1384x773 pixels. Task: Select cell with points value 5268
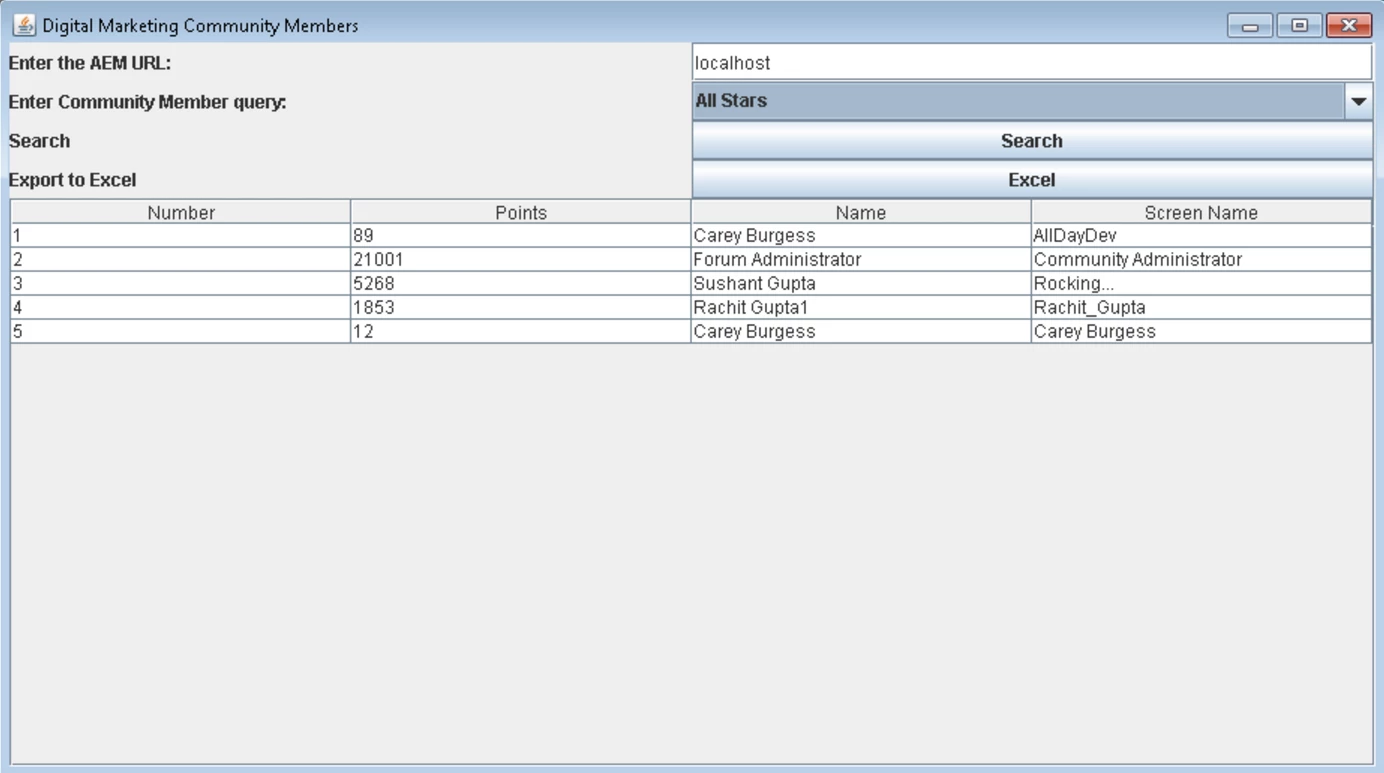[521, 284]
